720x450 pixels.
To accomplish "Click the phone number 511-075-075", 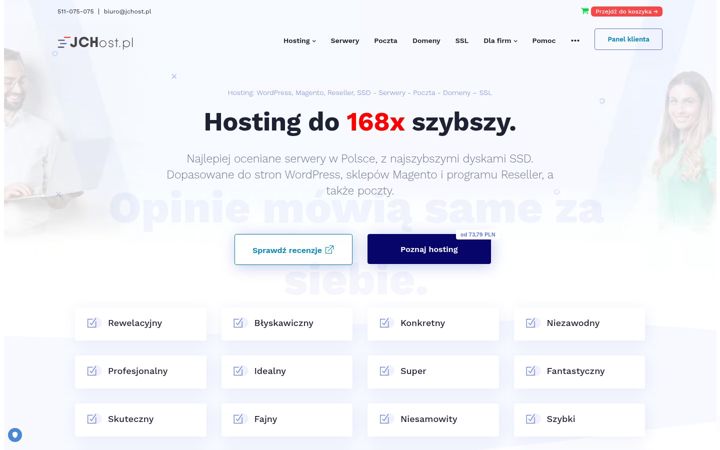I will point(75,11).
